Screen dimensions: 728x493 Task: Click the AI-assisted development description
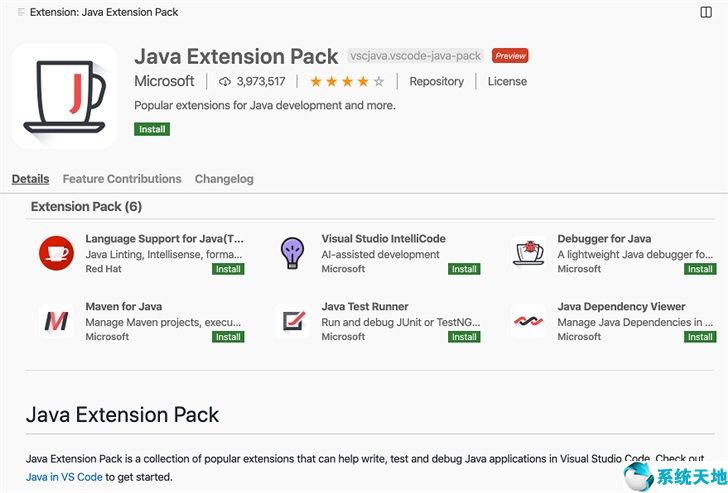click(380, 254)
